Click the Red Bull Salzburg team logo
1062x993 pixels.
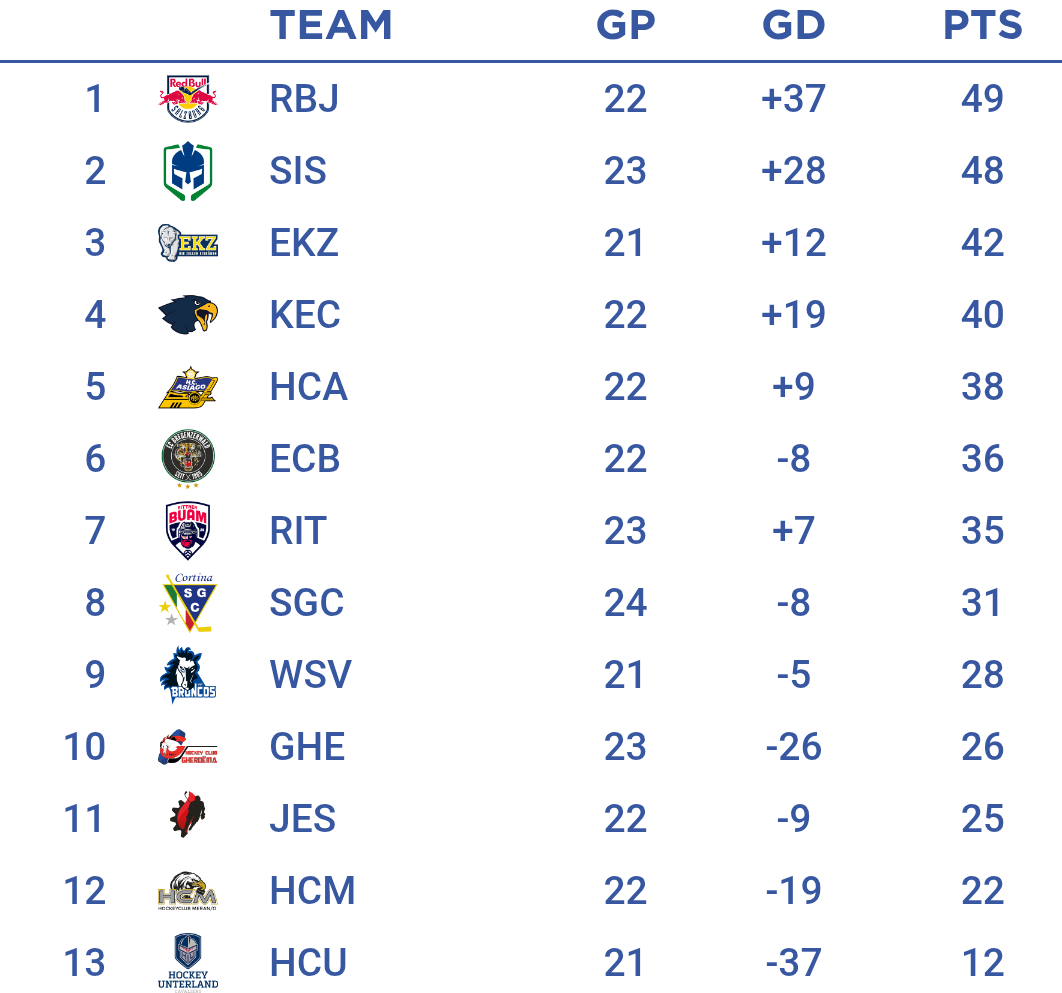pyautogui.click(x=188, y=99)
